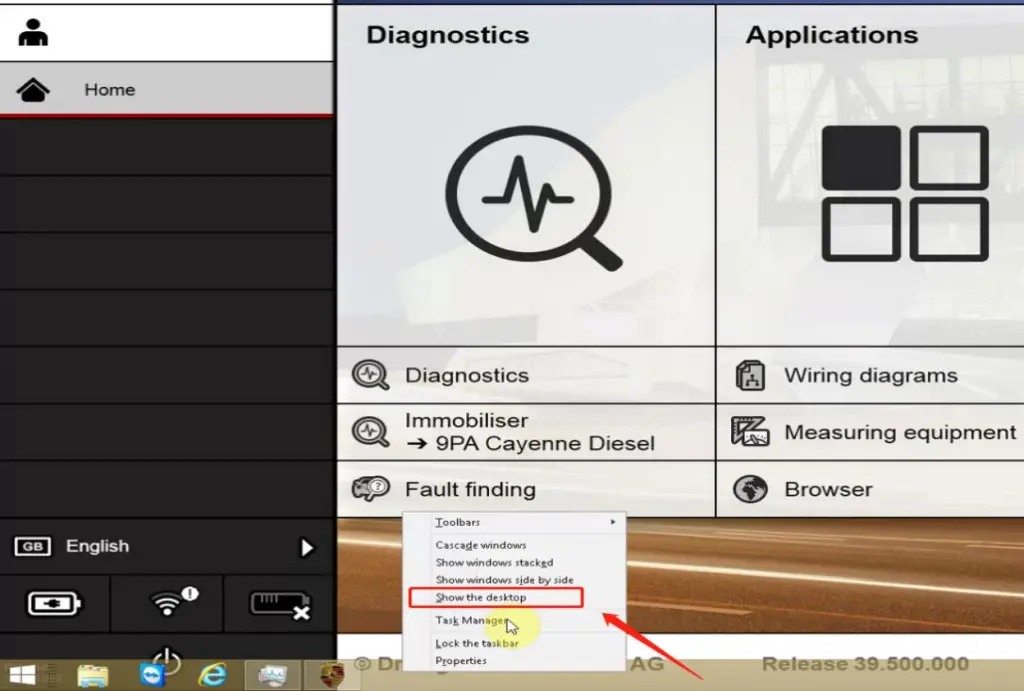1024x691 pixels.
Task: Open the large Diagnostics magnifier tile
Action: 526,175
